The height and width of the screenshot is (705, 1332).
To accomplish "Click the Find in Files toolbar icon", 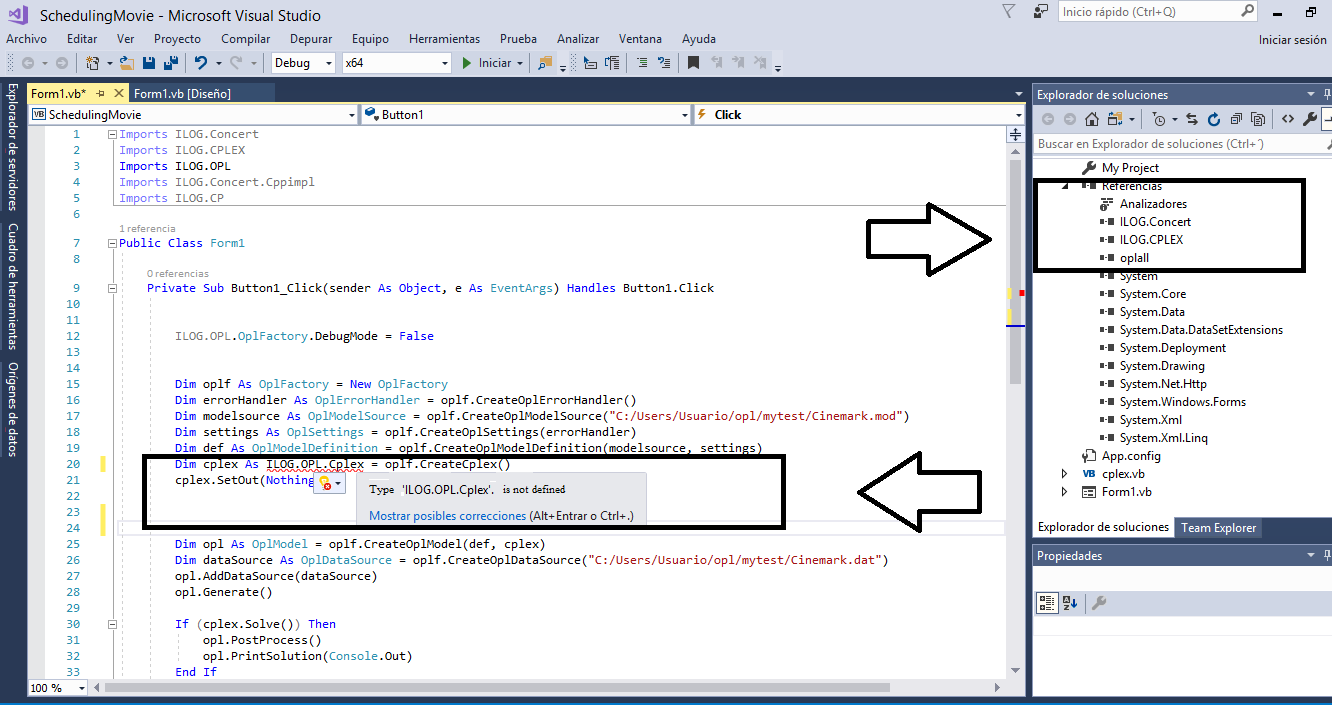I will click(545, 63).
